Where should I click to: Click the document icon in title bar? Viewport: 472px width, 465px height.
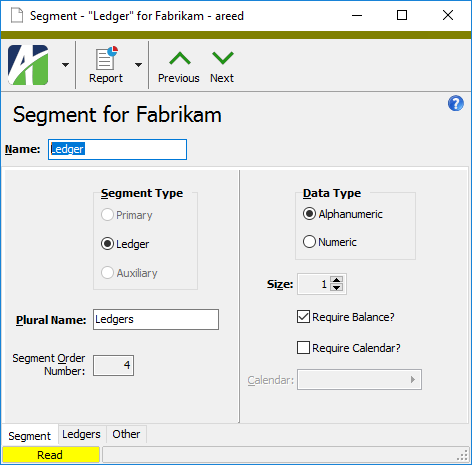17,15
